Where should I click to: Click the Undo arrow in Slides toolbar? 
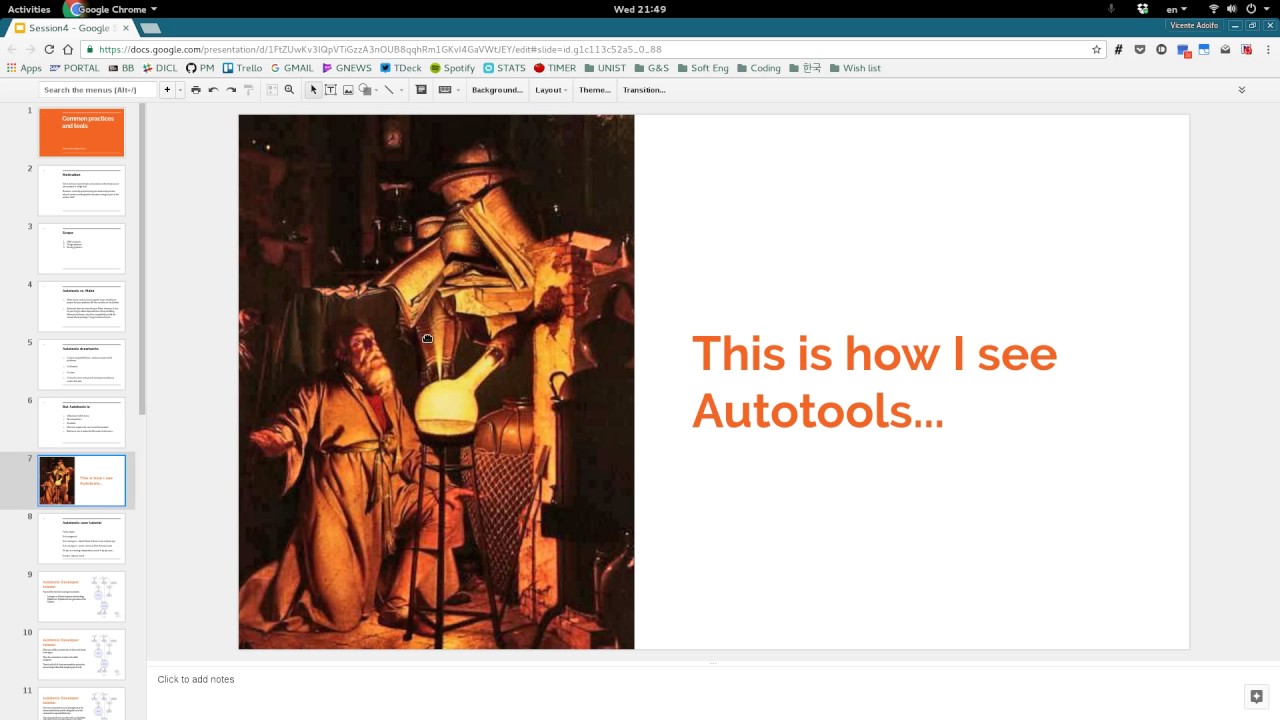click(213, 90)
